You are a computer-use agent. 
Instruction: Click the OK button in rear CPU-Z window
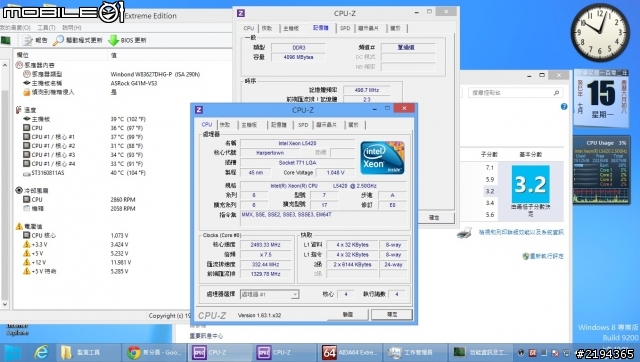pyautogui.click(x=434, y=218)
